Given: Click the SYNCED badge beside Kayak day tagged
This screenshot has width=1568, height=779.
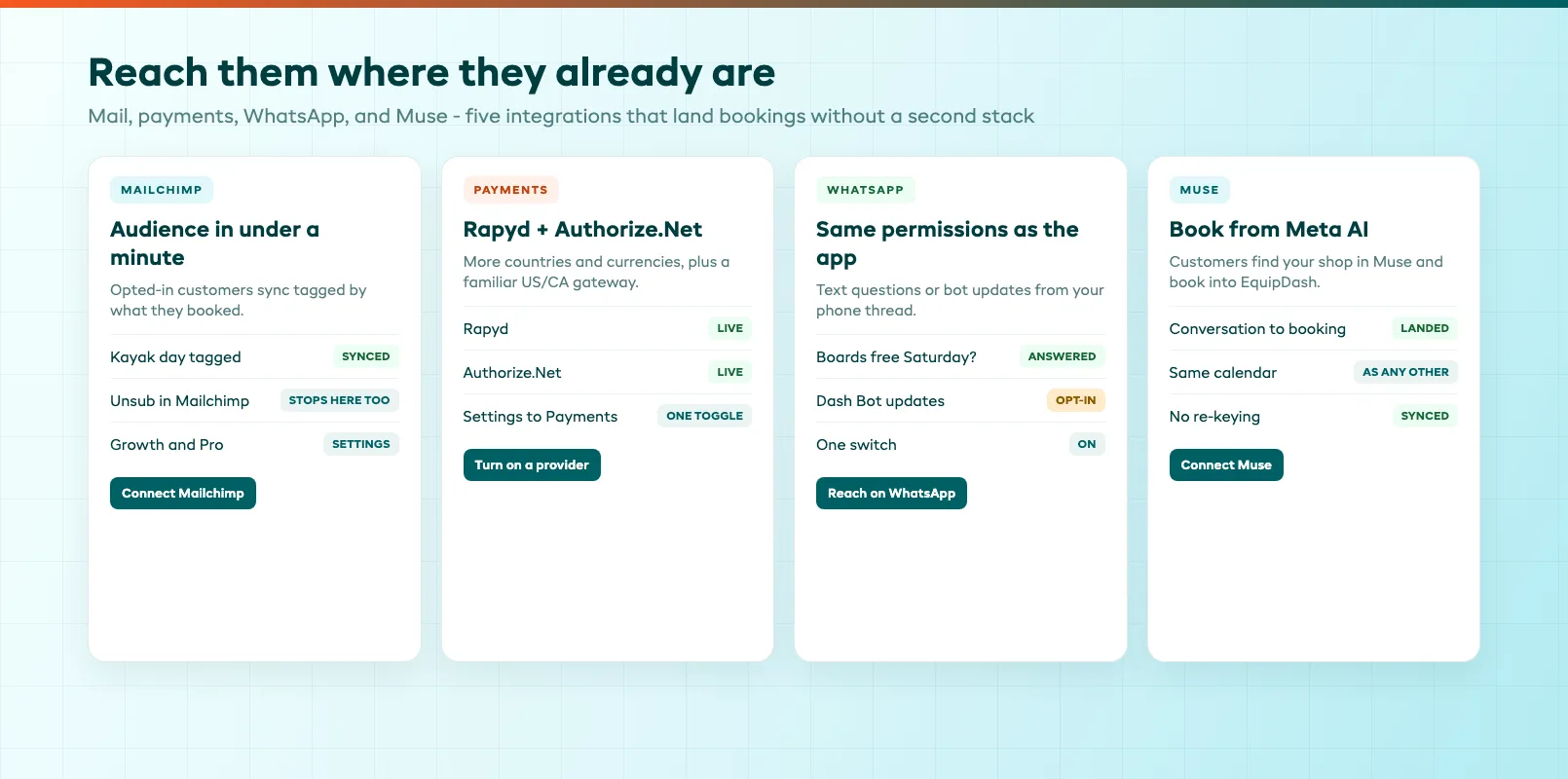Looking at the screenshot, I should tap(366, 356).
